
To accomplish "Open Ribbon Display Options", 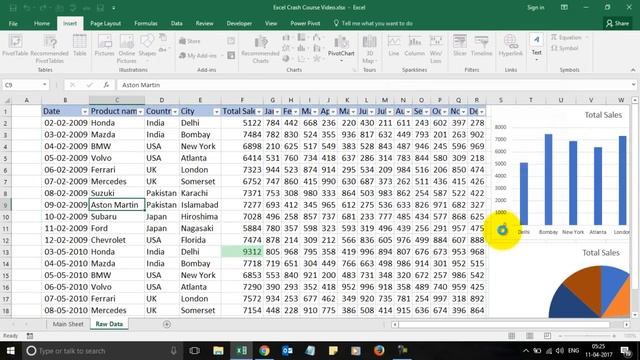I will pyautogui.click(x=564, y=7).
